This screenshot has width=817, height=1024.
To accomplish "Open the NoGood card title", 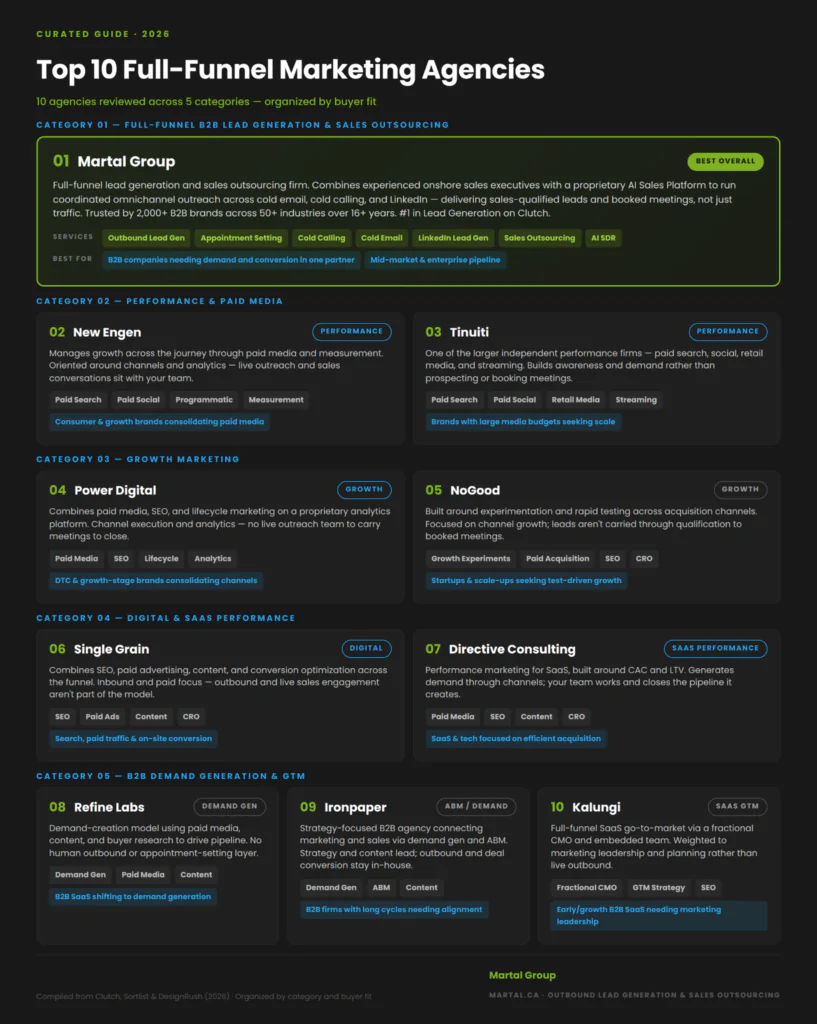I will (475, 490).
